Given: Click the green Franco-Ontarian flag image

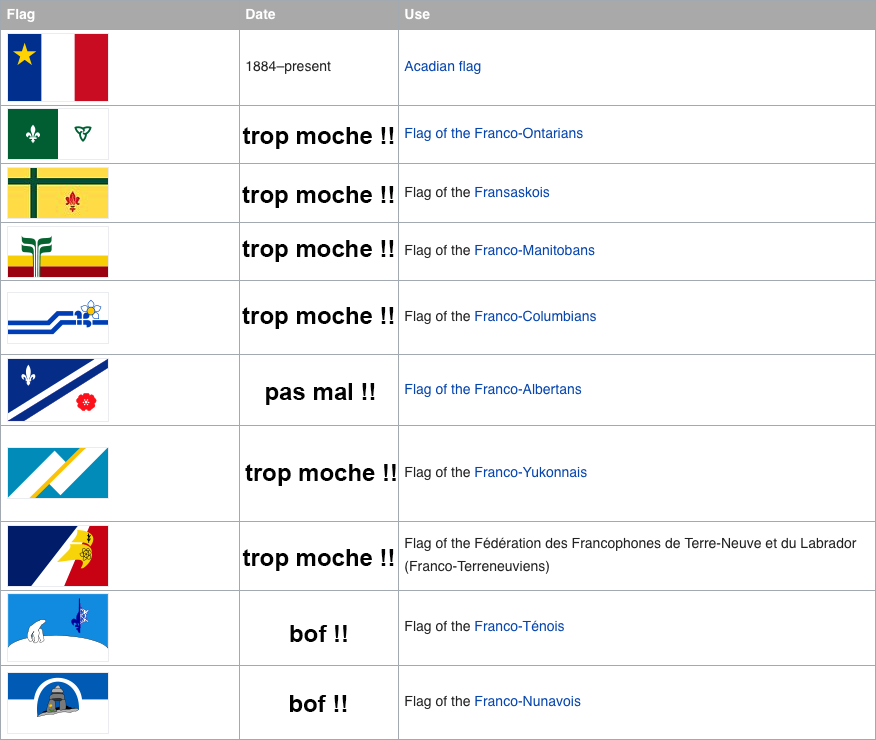Looking at the screenshot, I should [x=58, y=134].
